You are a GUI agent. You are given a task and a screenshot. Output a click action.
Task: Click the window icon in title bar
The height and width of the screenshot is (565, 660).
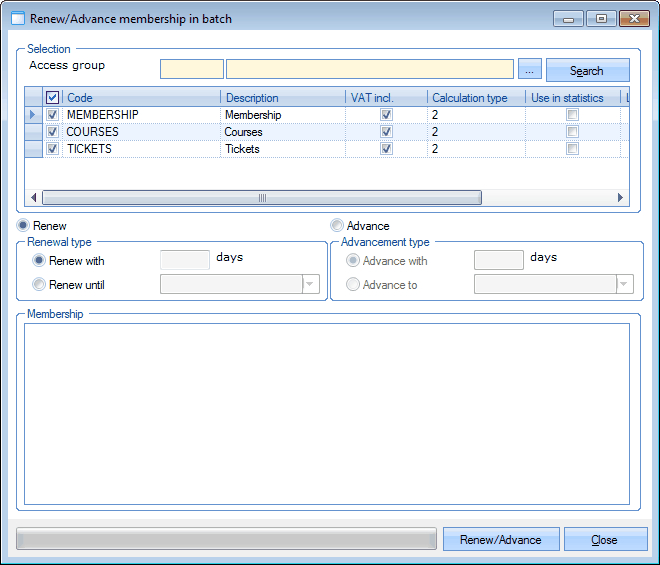[x=17, y=18]
